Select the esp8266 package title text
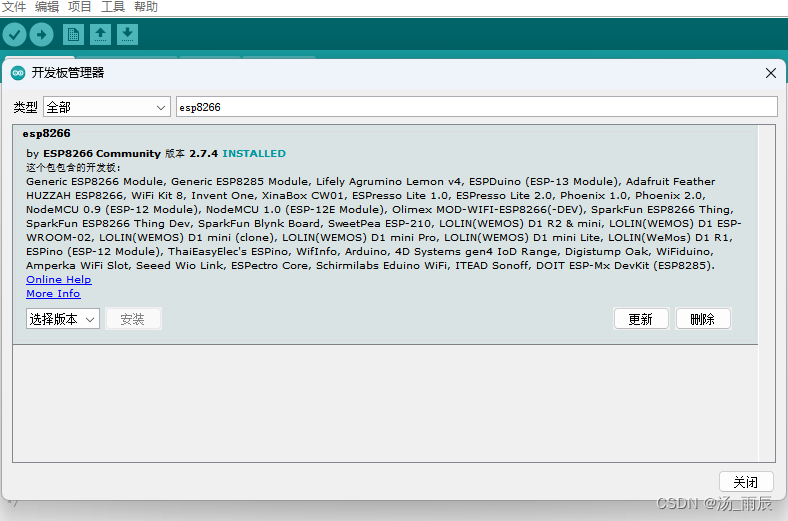 click(x=46, y=133)
